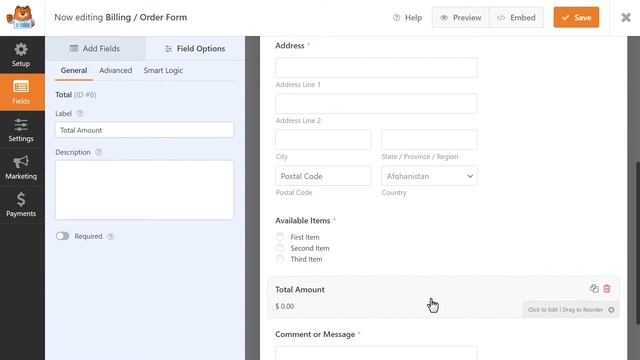This screenshot has height=360, width=640.
Task: Click the Address field label
Action: (x=290, y=46)
